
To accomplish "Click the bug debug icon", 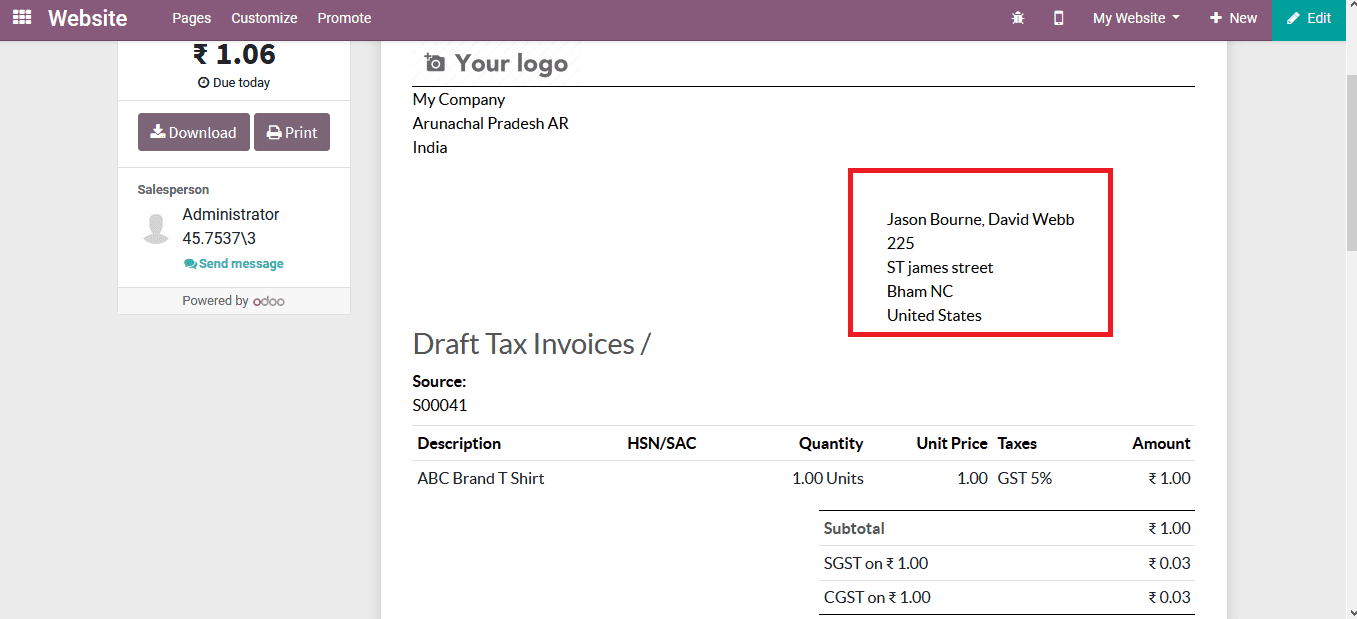I will [1018, 18].
